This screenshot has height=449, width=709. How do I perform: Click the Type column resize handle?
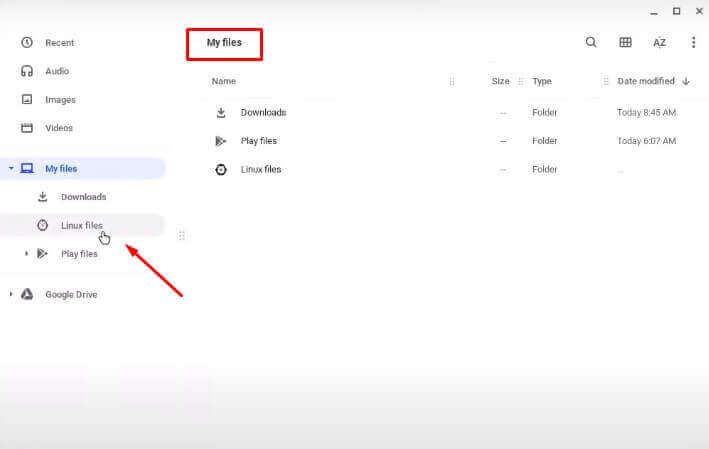coord(605,81)
